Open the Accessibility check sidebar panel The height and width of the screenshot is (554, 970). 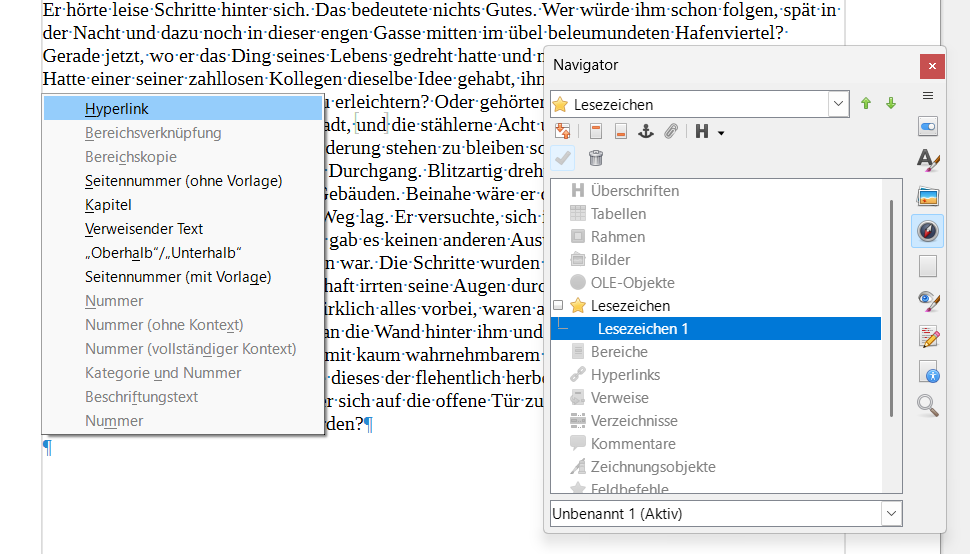pyautogui.click(x=928, y=374)
